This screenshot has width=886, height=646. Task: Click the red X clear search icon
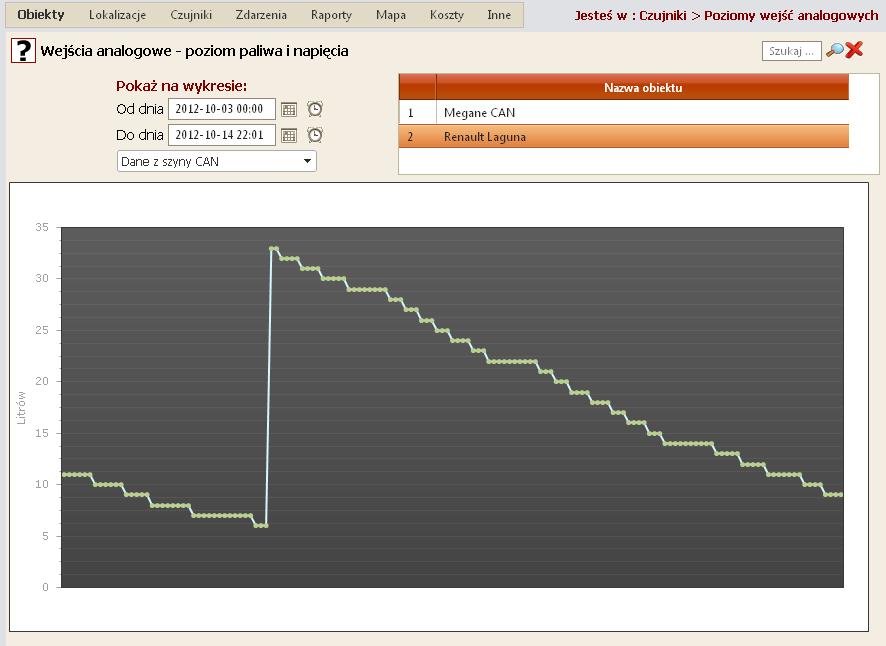pos(854,50)
